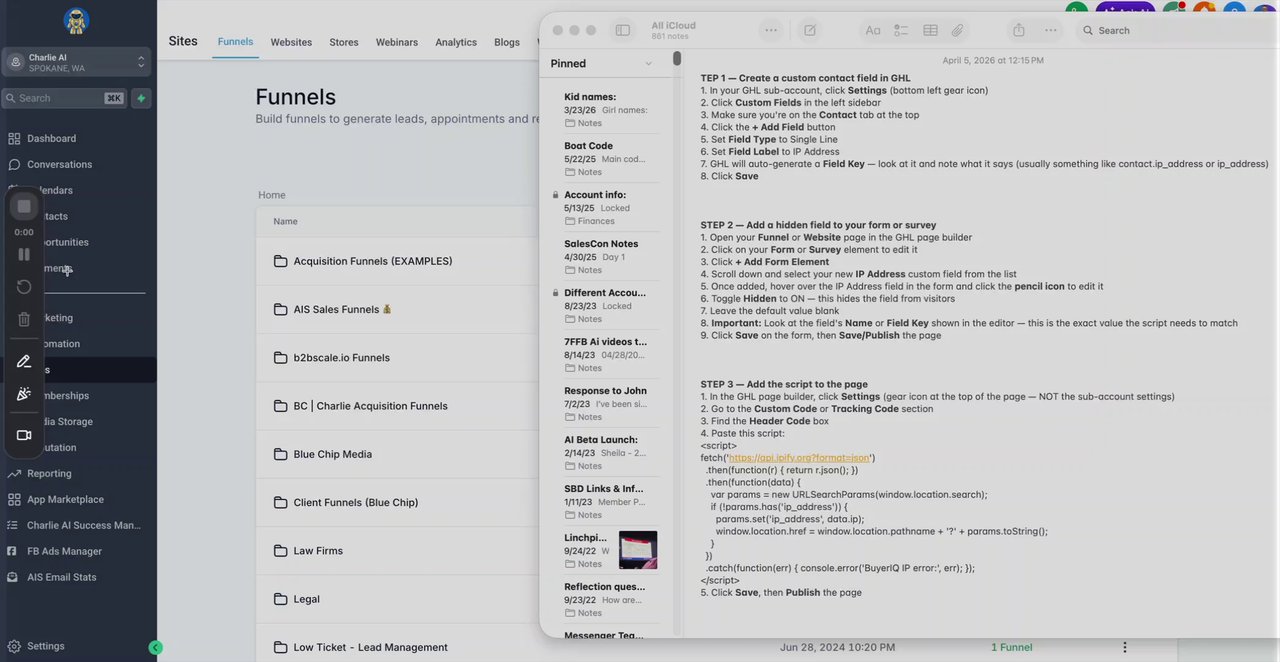Click the Linchpin note thumbnail image
1280x662 pixels.
638,550
